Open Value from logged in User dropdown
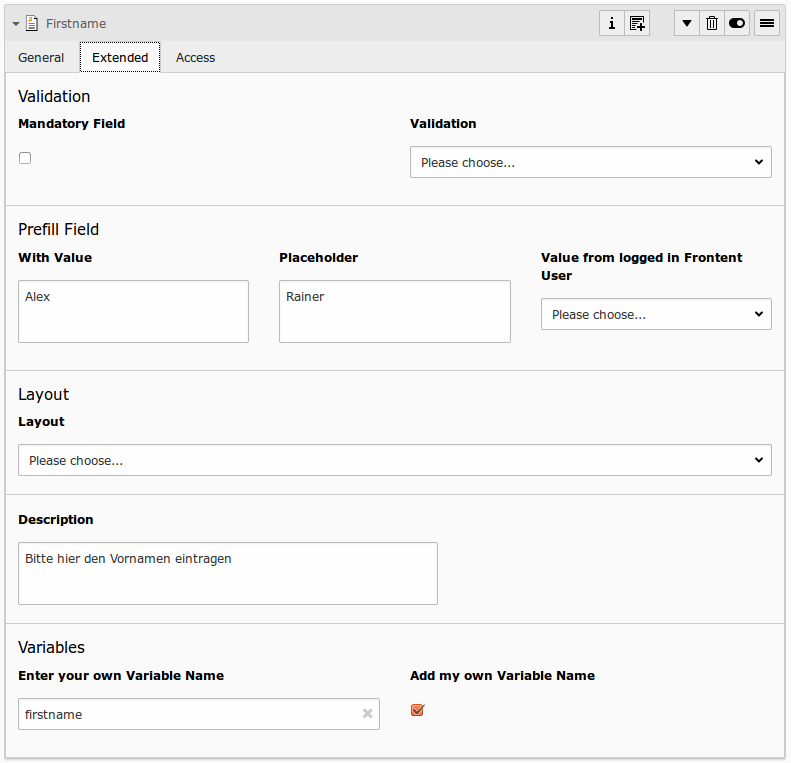 tap(656, 314)
